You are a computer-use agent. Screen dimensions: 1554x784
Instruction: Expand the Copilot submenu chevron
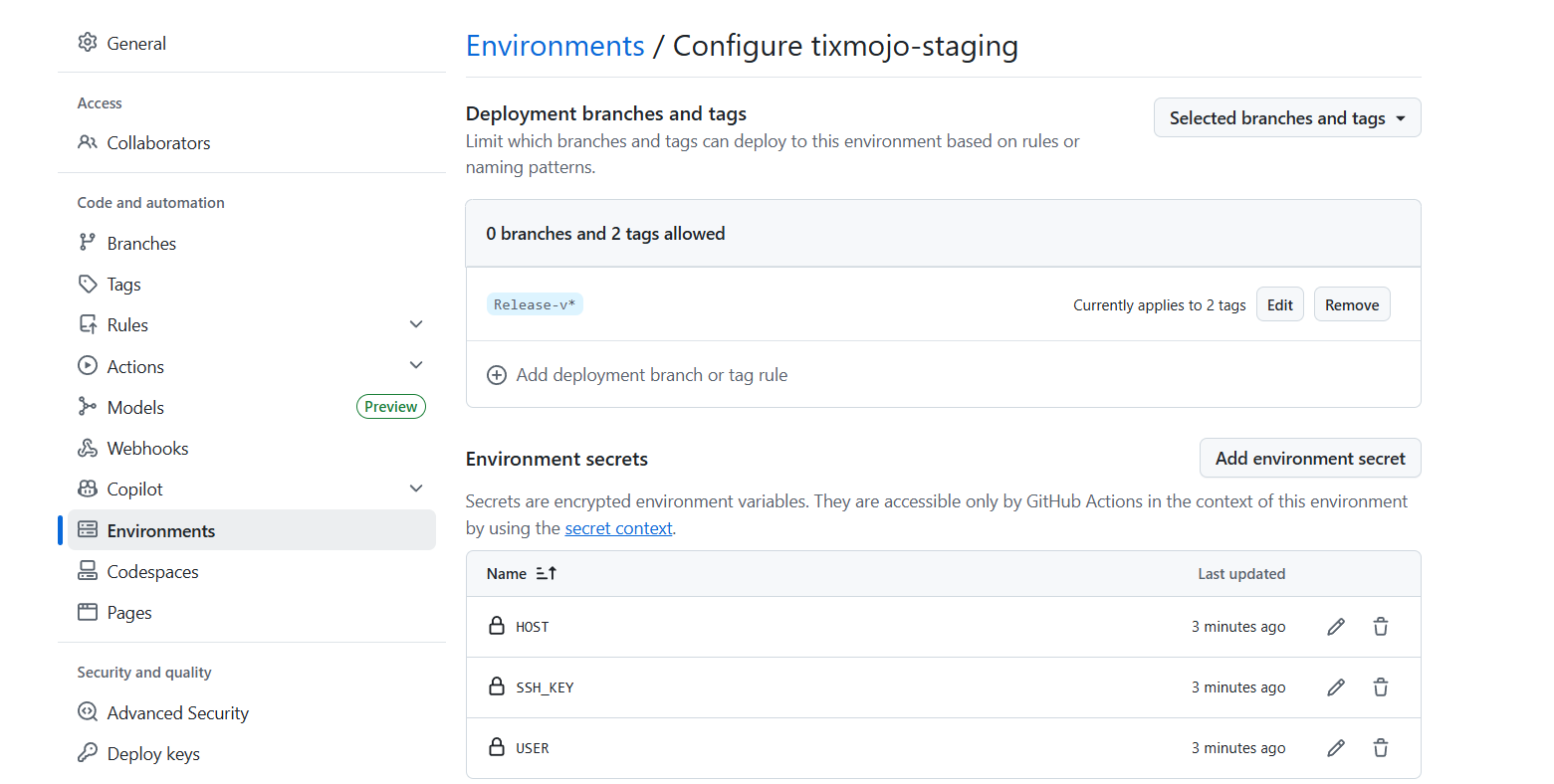coord(416,489)
